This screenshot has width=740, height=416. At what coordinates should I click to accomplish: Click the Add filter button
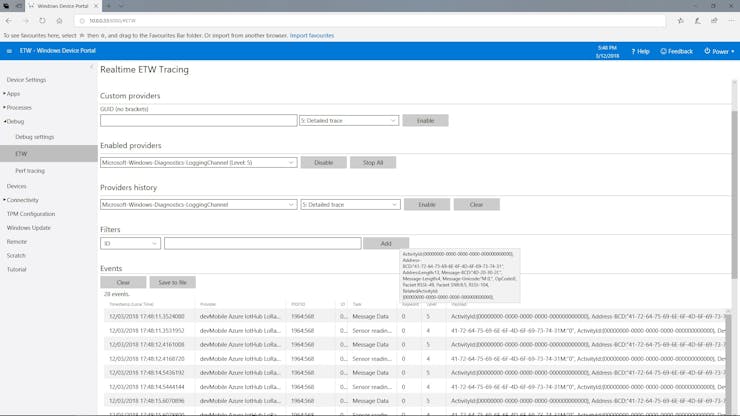click(386, 243)
